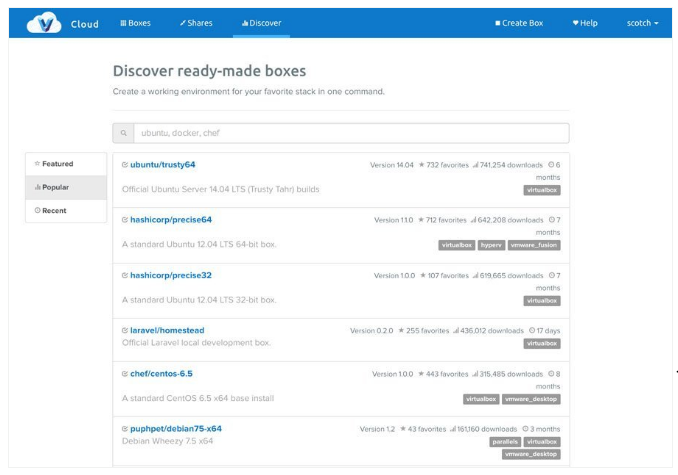Click virtualbox tag on hashicorp/precise64
The width and height of the screenshot is (678, 475).
tap(457, 245)
